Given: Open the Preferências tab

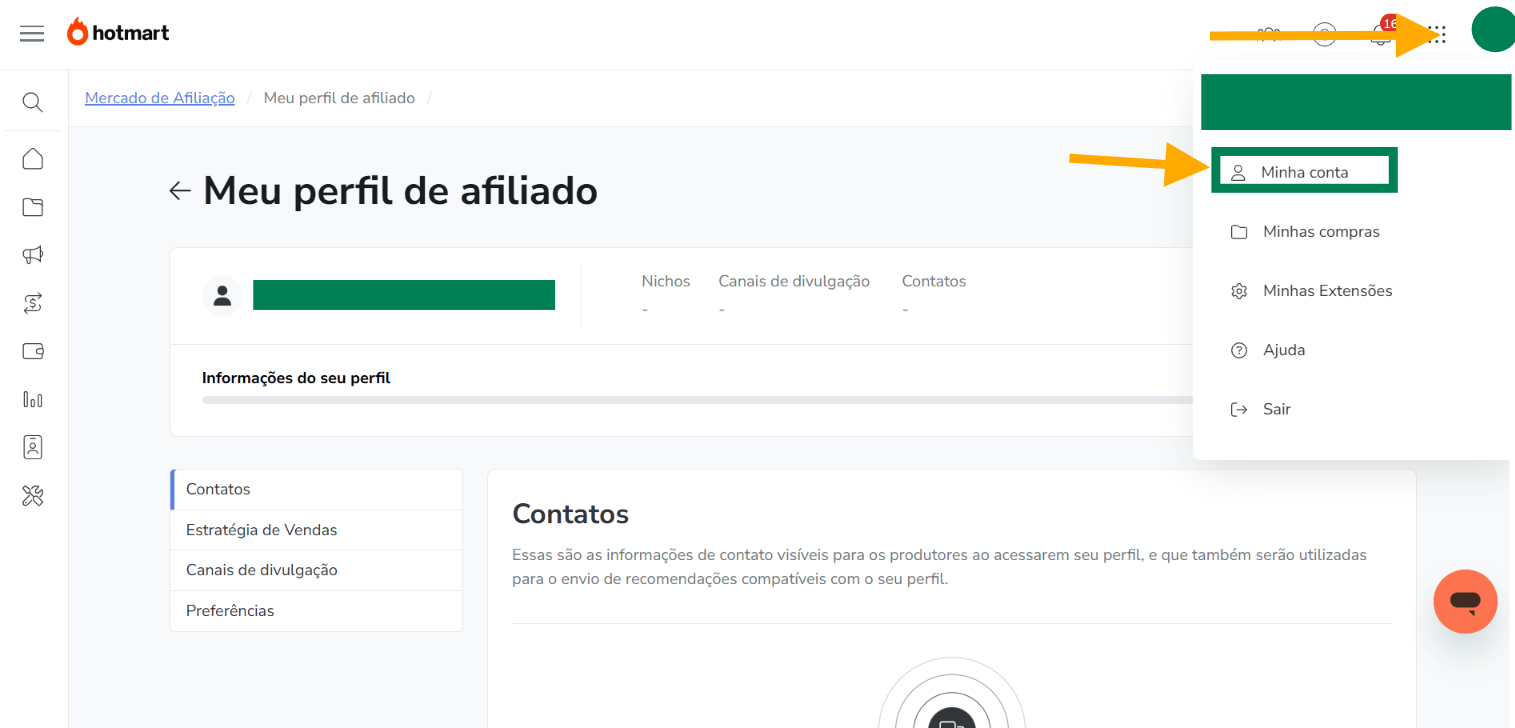Looking at the screenshot, I should 317,611.
